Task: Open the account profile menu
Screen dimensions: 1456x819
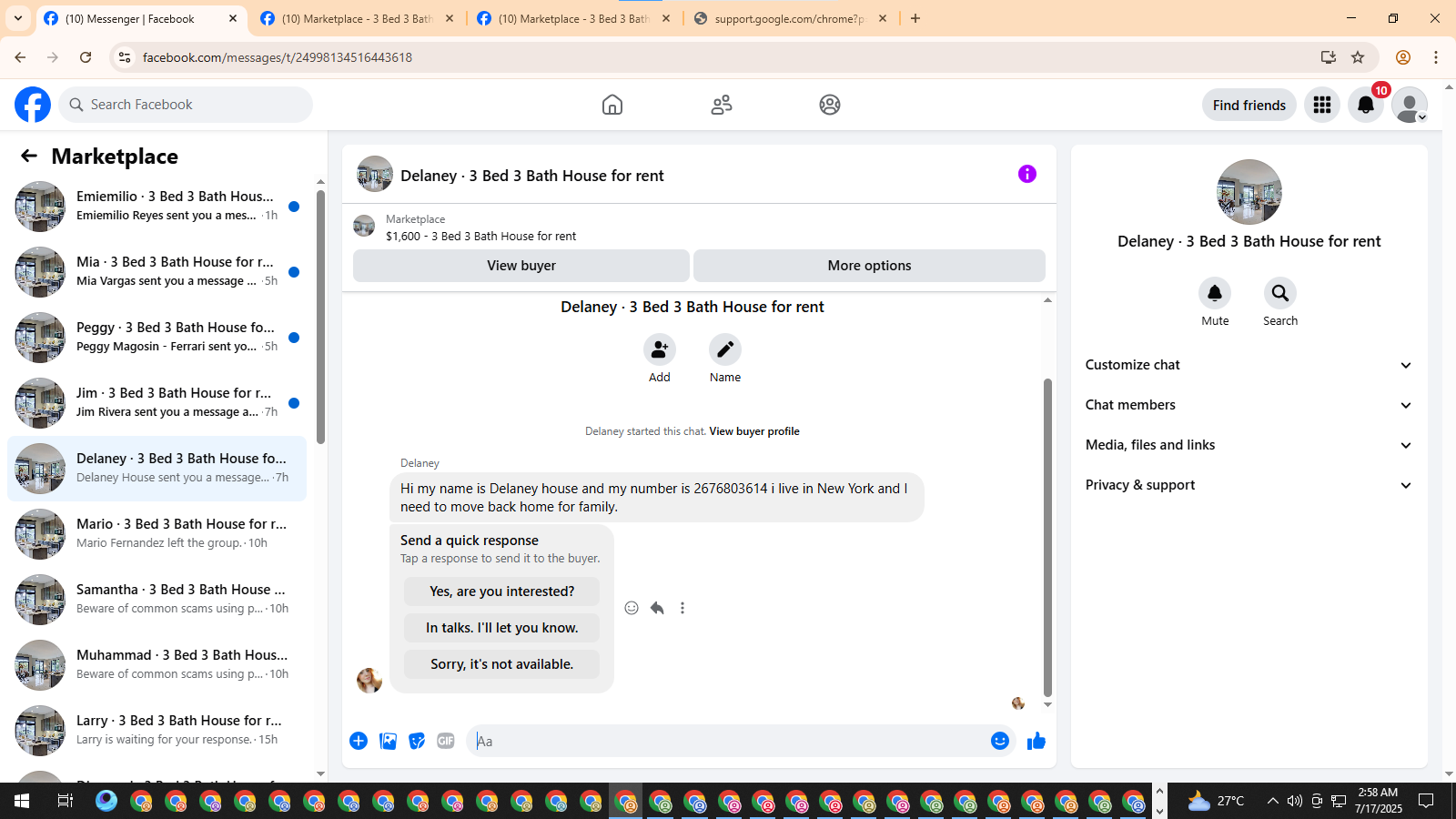Action: (1410, 105)
